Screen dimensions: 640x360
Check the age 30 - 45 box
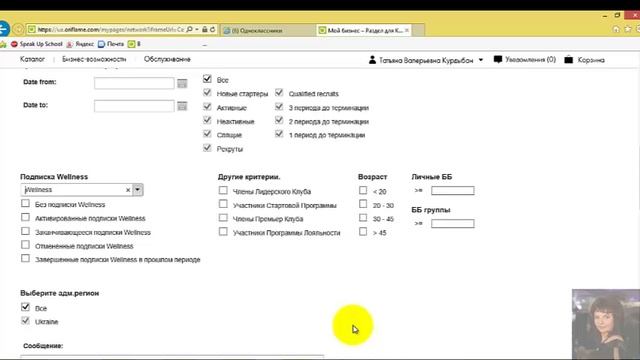[363, 218]
